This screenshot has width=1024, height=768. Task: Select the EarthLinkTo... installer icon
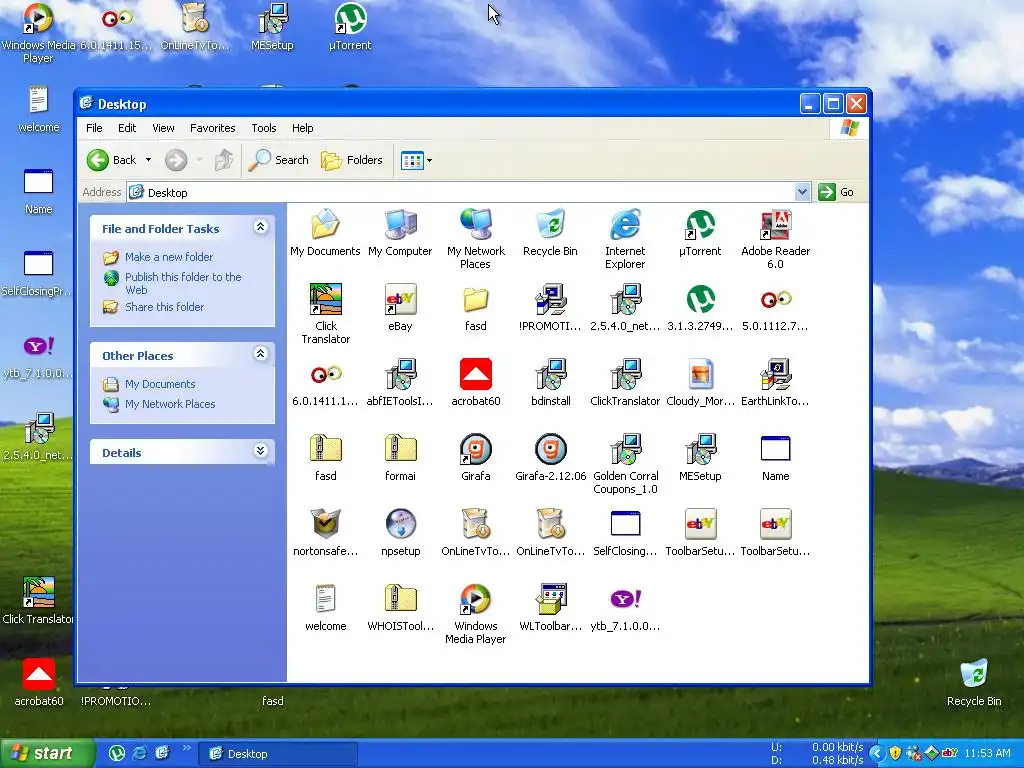pos(775,375)
